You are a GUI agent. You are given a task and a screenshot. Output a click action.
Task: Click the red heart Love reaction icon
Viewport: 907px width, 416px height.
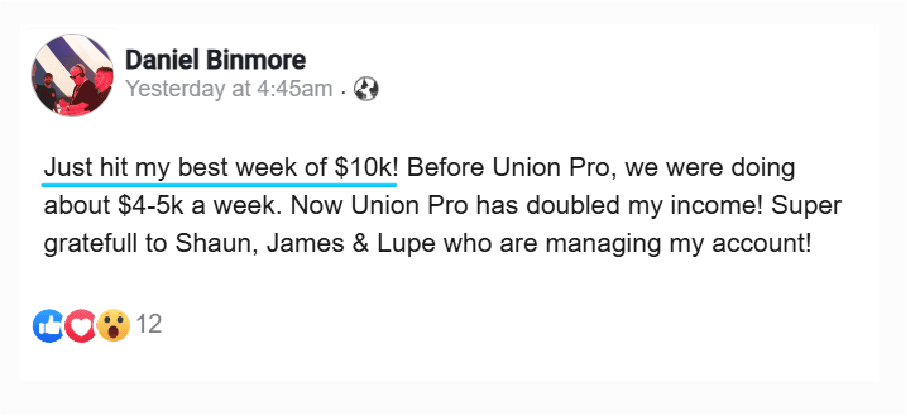pyautogui.click(x=80, y=326)
